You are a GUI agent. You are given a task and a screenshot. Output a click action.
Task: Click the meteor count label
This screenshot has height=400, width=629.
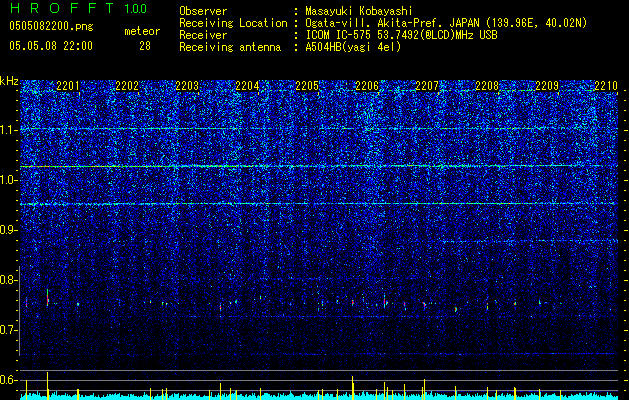(142, 31)
